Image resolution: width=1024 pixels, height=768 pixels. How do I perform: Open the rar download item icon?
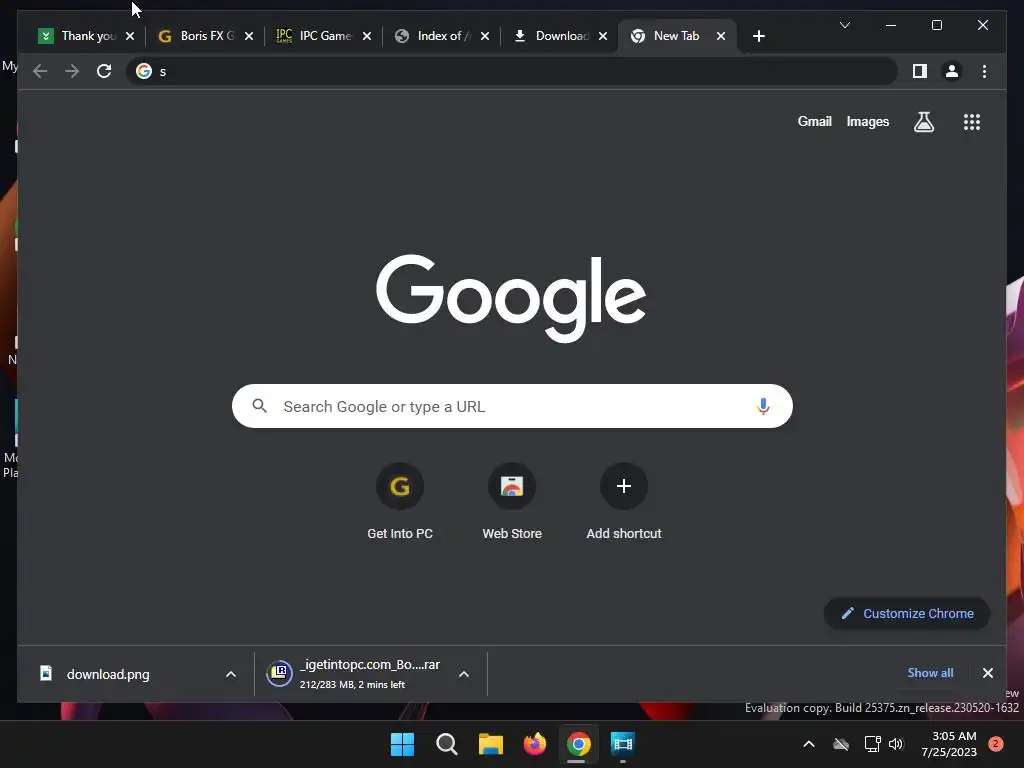click(x=279, y=673)
